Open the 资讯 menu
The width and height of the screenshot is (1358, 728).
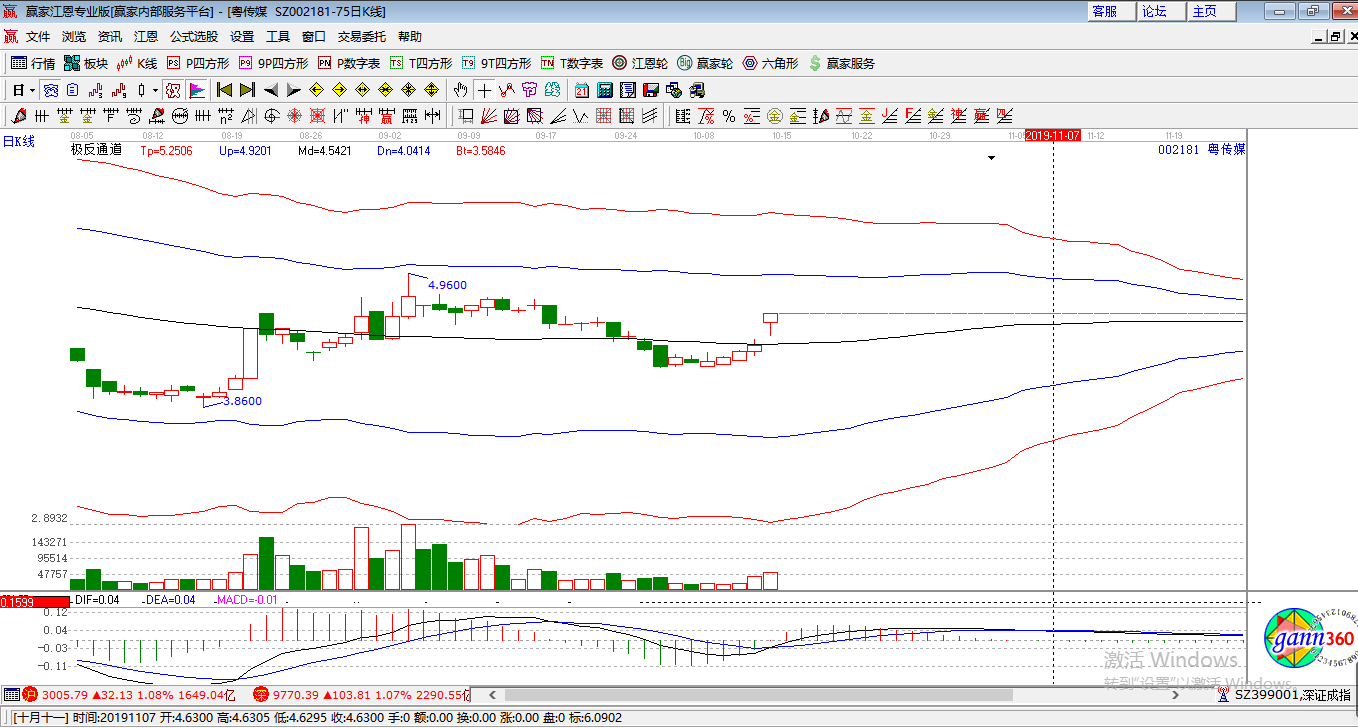point(110,36)
